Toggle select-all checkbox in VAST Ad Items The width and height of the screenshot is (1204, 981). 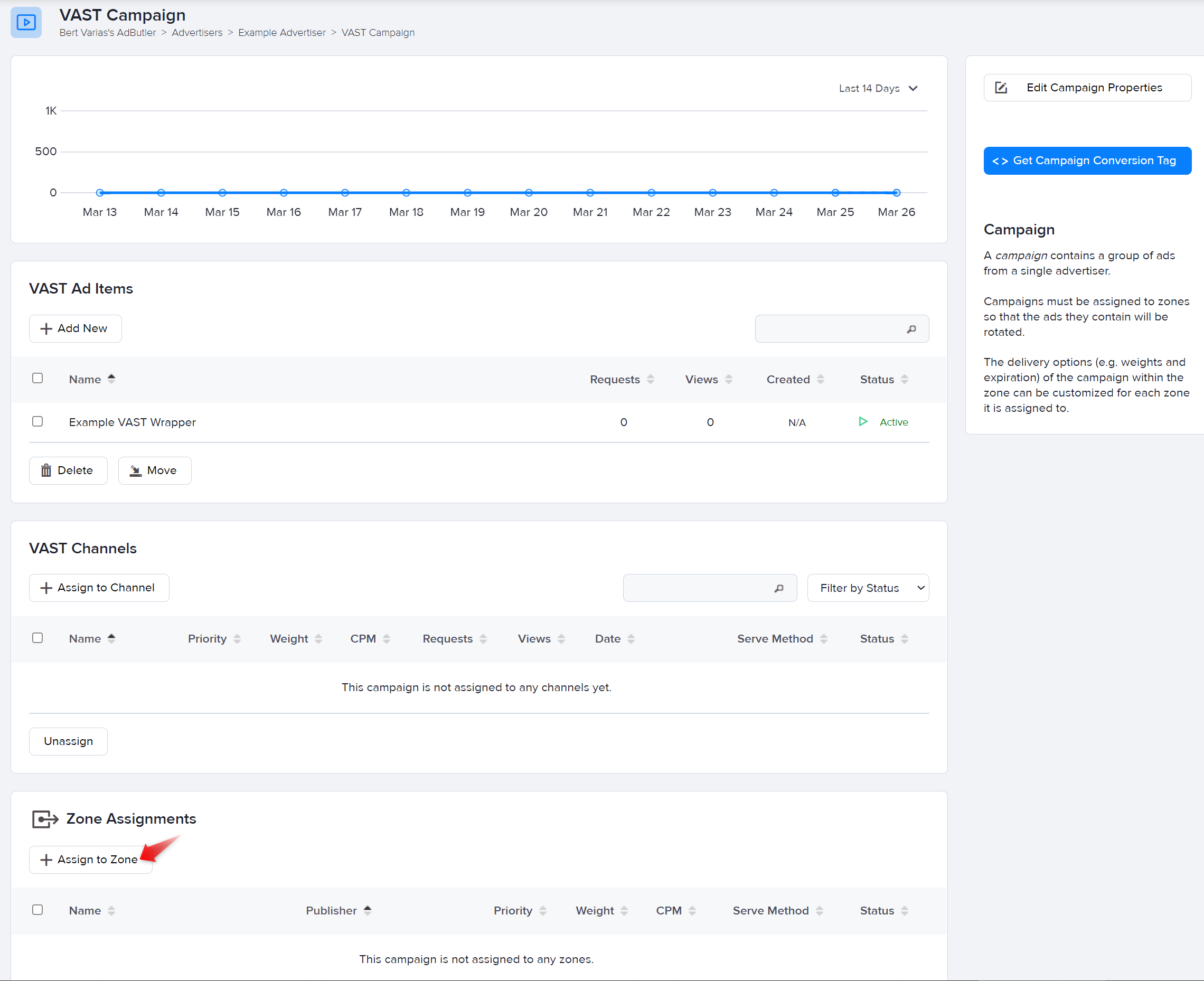coord(37,378)
